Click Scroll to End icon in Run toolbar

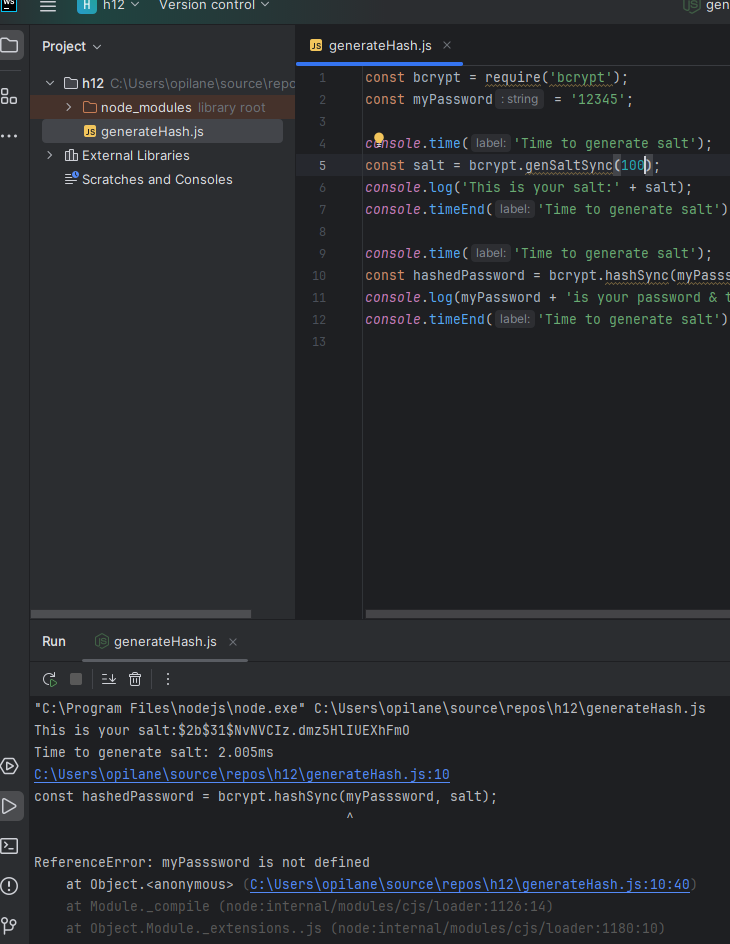click(x=109, y=679)
